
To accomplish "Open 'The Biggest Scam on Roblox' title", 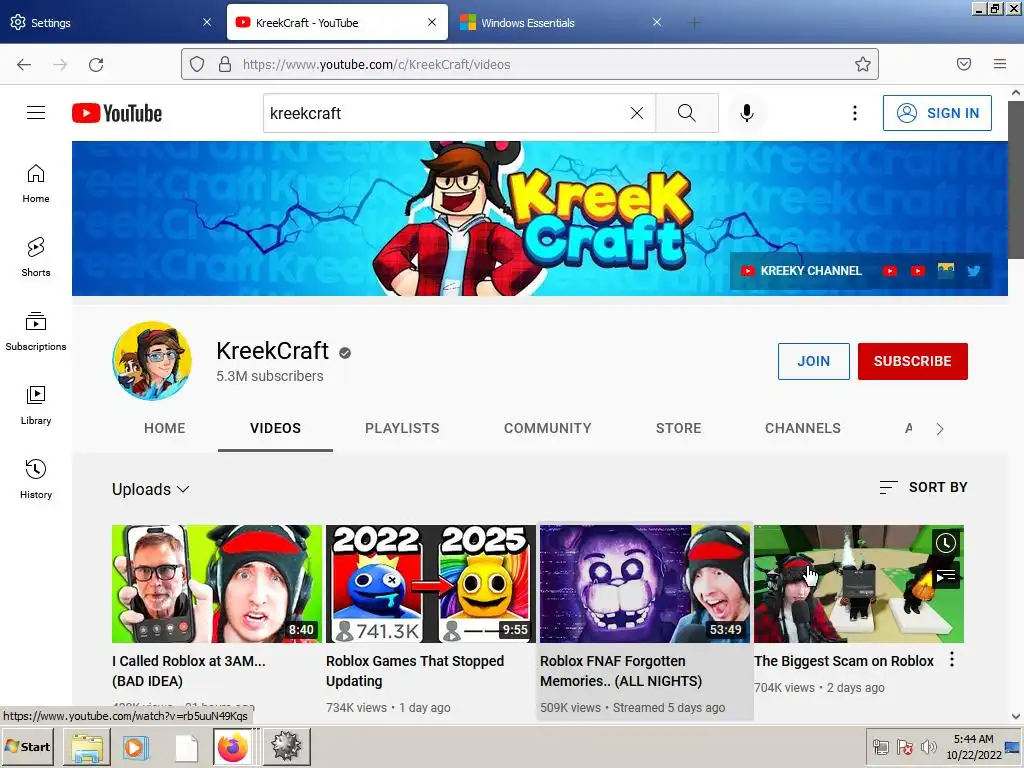I will click(844, 661).
